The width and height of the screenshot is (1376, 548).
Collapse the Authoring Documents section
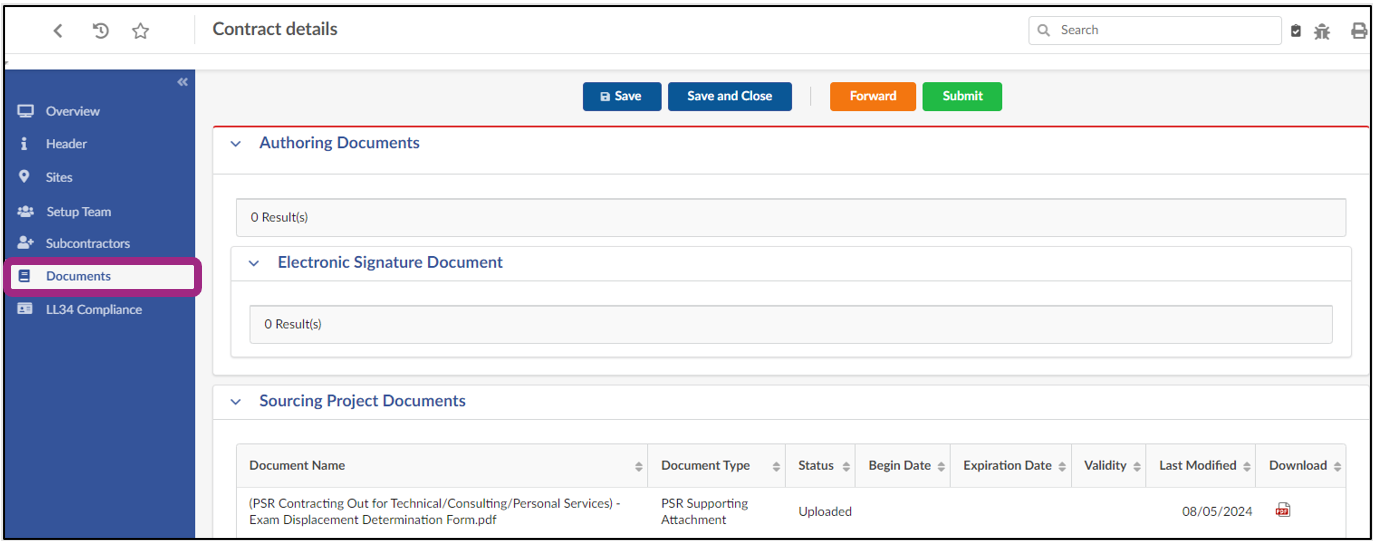[x=236, y=144]
